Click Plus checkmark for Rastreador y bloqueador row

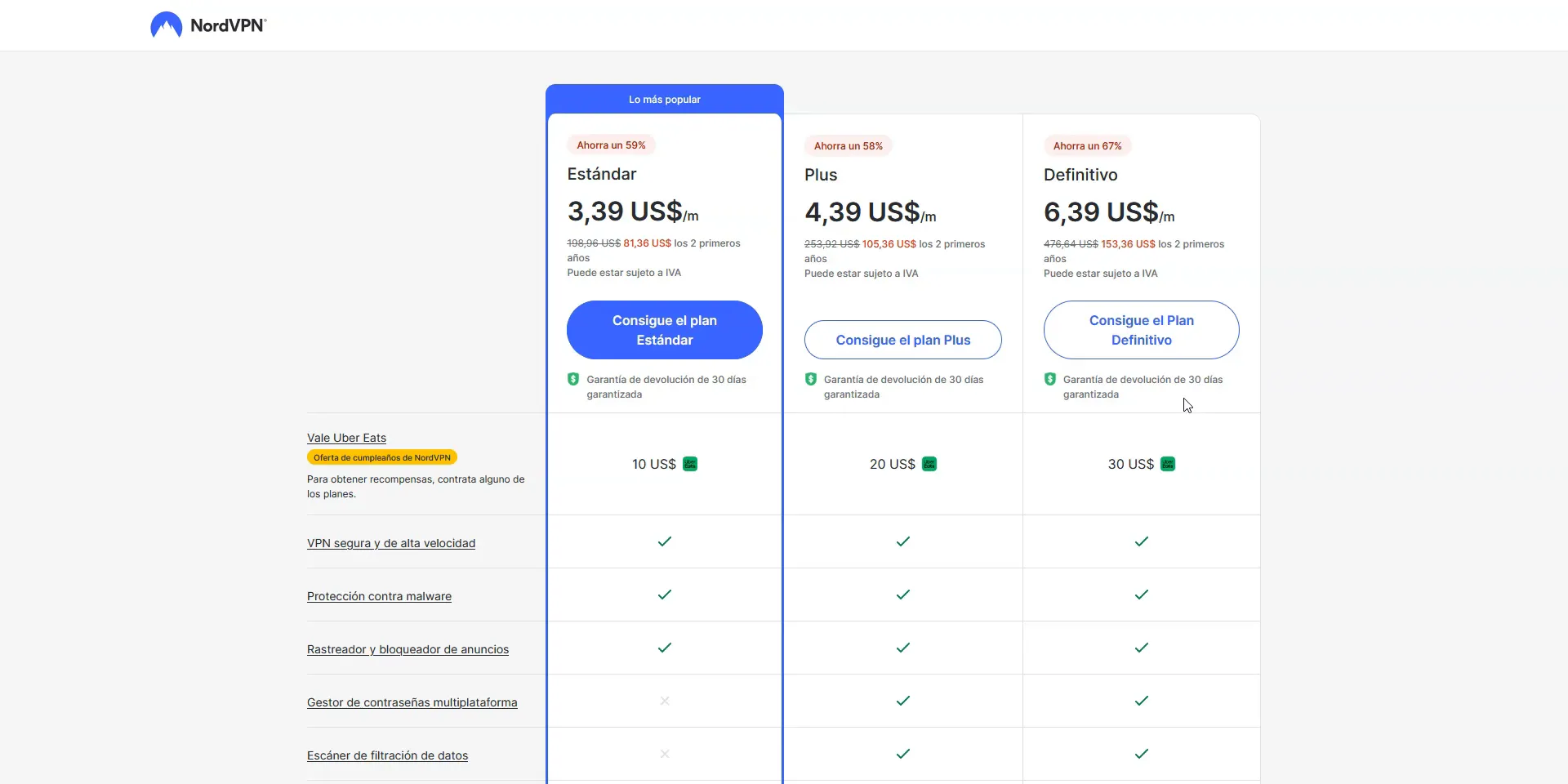pyautogui.click(x=903, y=648)
